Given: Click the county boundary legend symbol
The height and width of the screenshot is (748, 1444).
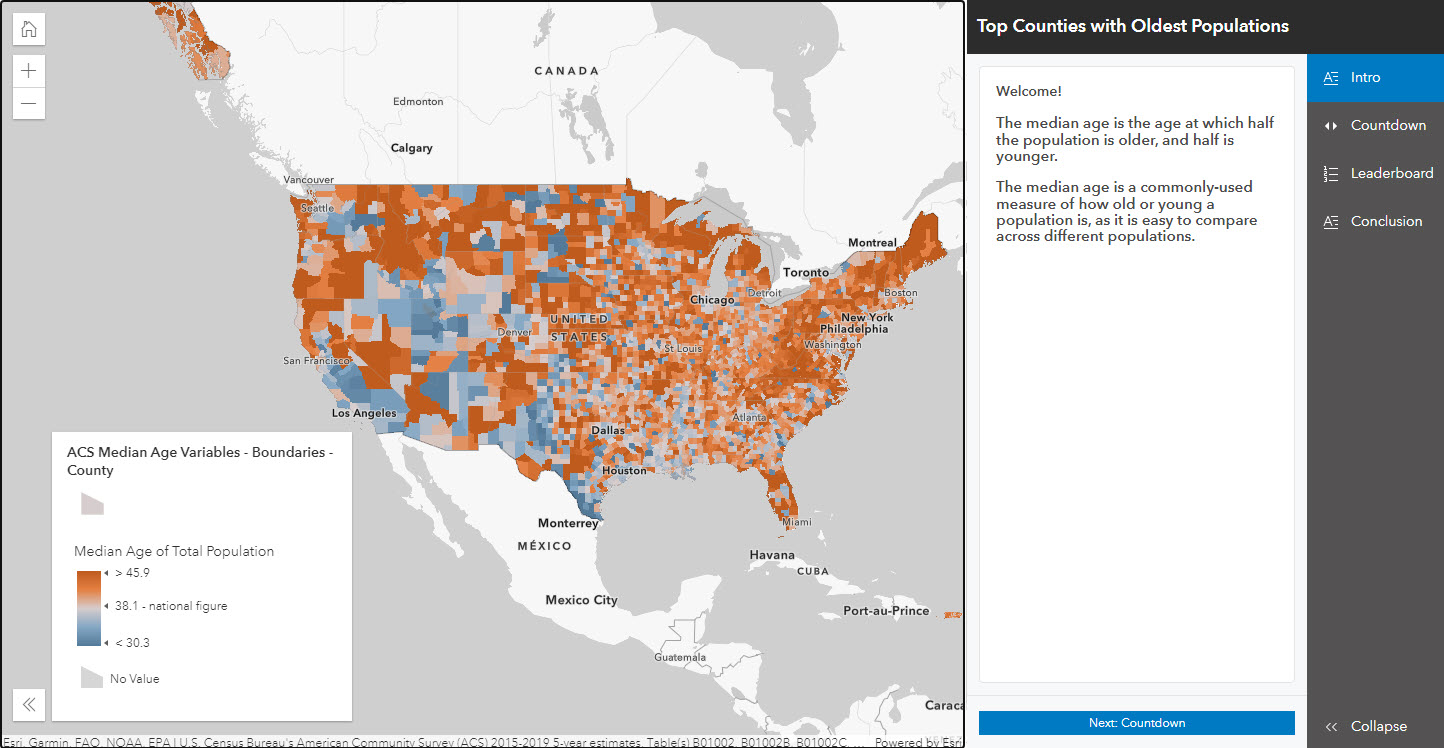Looking at the screenshot, I should point(92,503).
